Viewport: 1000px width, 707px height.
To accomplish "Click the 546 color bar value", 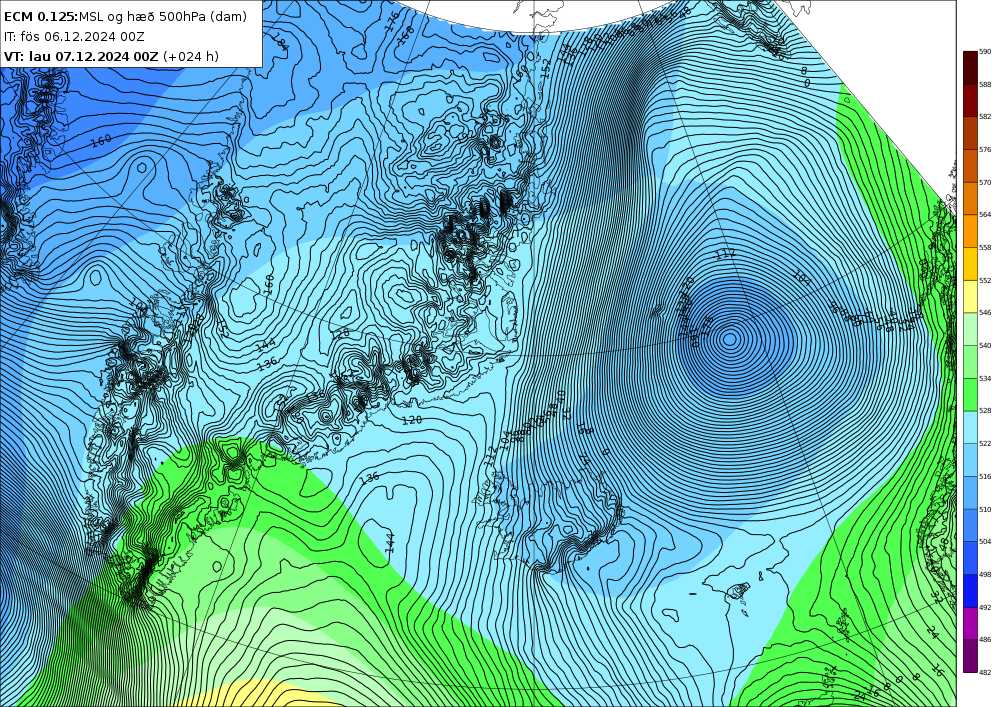I will (985, 313).
